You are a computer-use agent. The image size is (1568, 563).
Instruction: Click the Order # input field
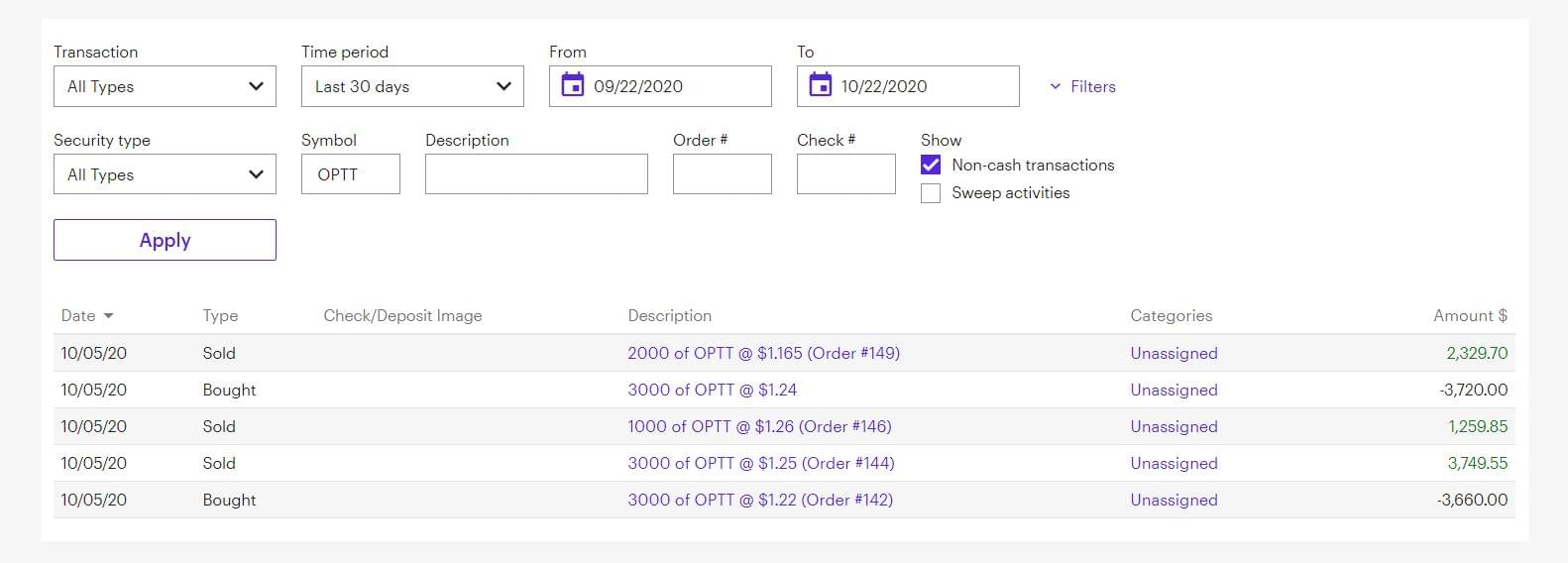(x=722, y=174)
